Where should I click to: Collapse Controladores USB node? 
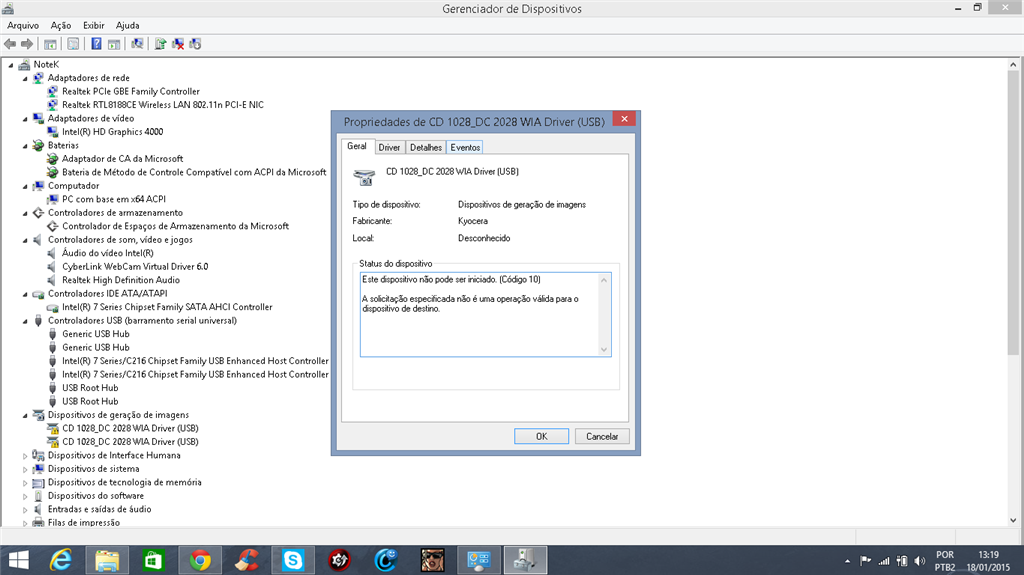pyautogui.click(x=25, y=321)
